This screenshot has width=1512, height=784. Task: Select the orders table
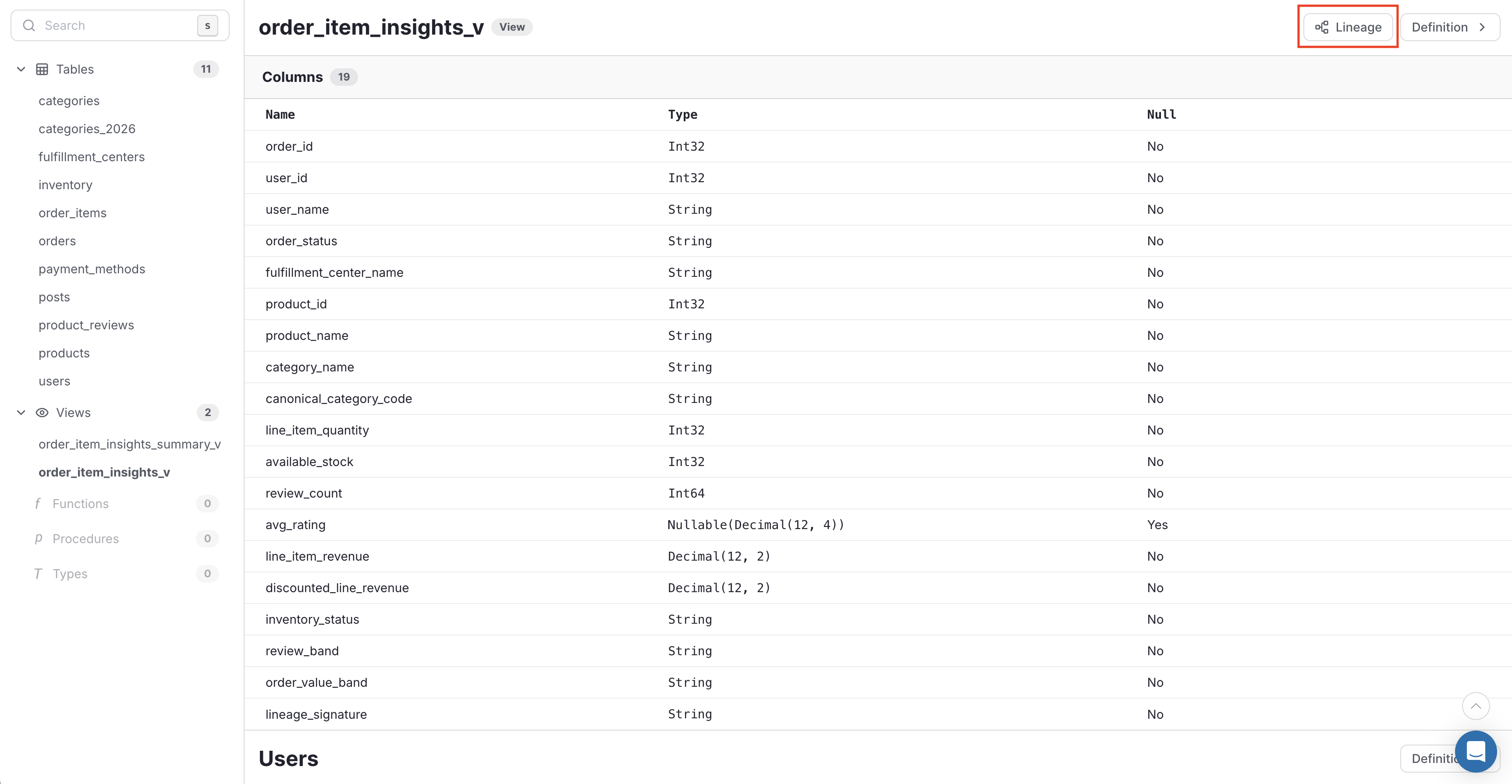click(x=57, y=240)
